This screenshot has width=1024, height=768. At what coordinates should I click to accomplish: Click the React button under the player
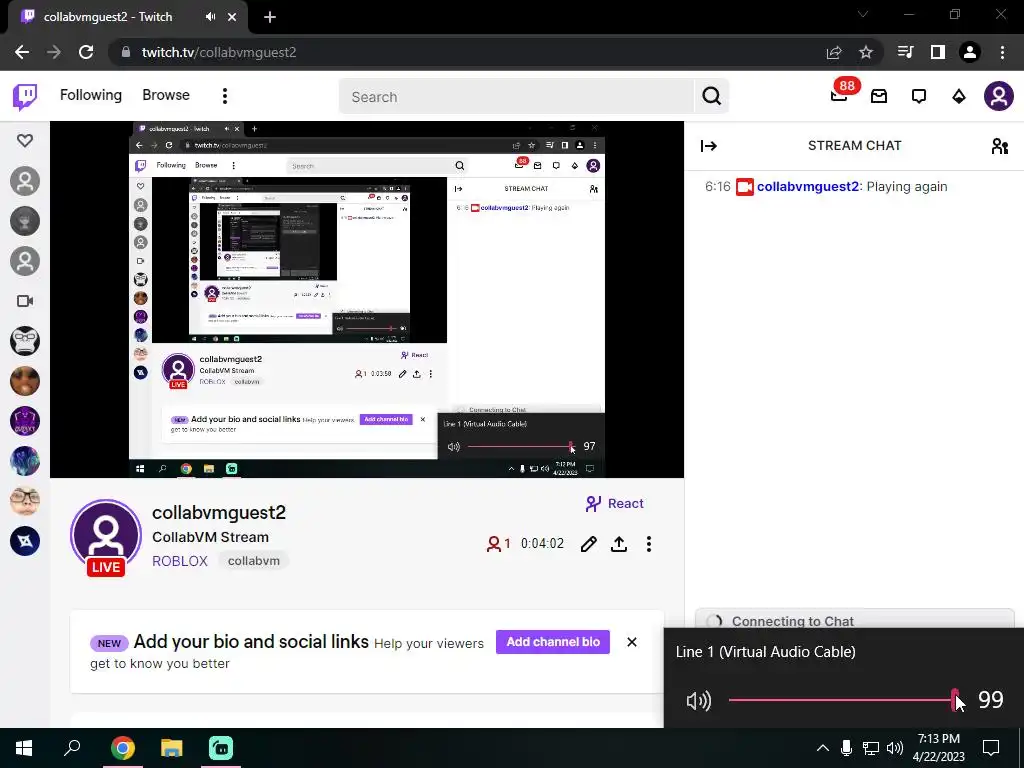click(615, 504)
